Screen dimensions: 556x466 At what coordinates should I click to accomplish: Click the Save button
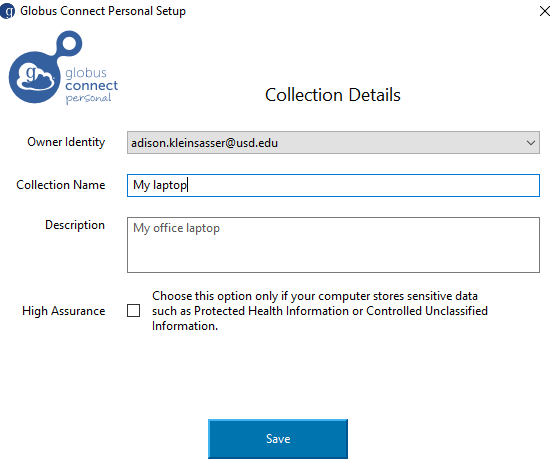(278, 439)
